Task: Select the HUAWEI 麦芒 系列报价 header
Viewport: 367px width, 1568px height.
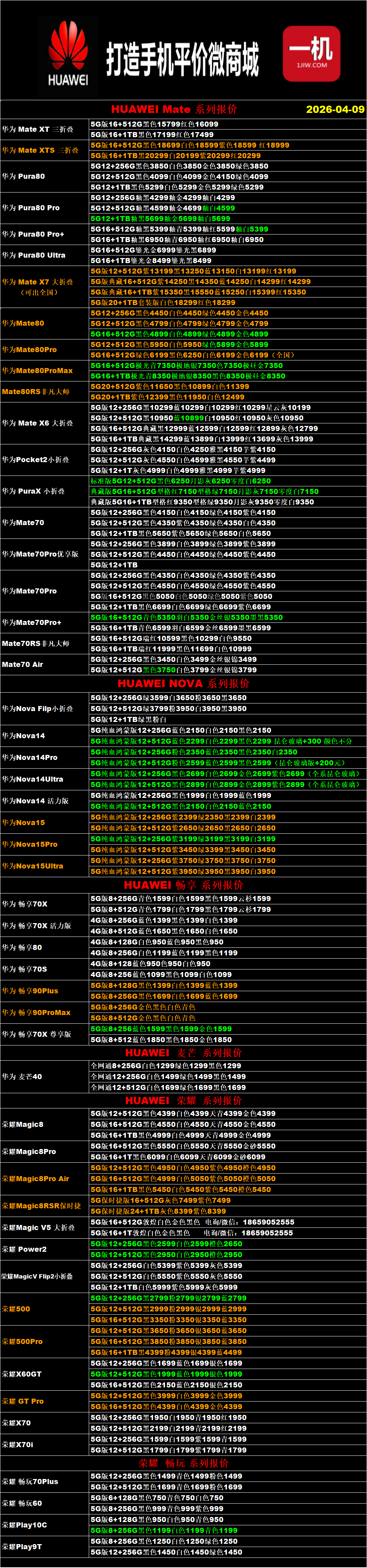Action: [183, 1052]
